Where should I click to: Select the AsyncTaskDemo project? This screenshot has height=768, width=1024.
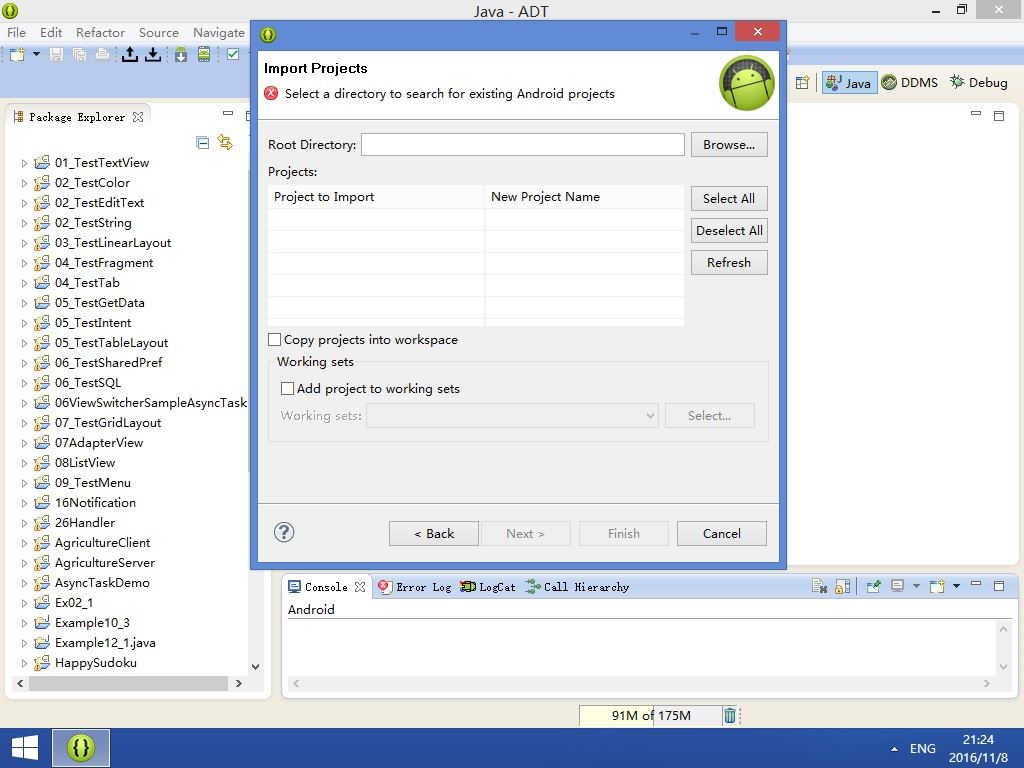[x=102, y=583]
